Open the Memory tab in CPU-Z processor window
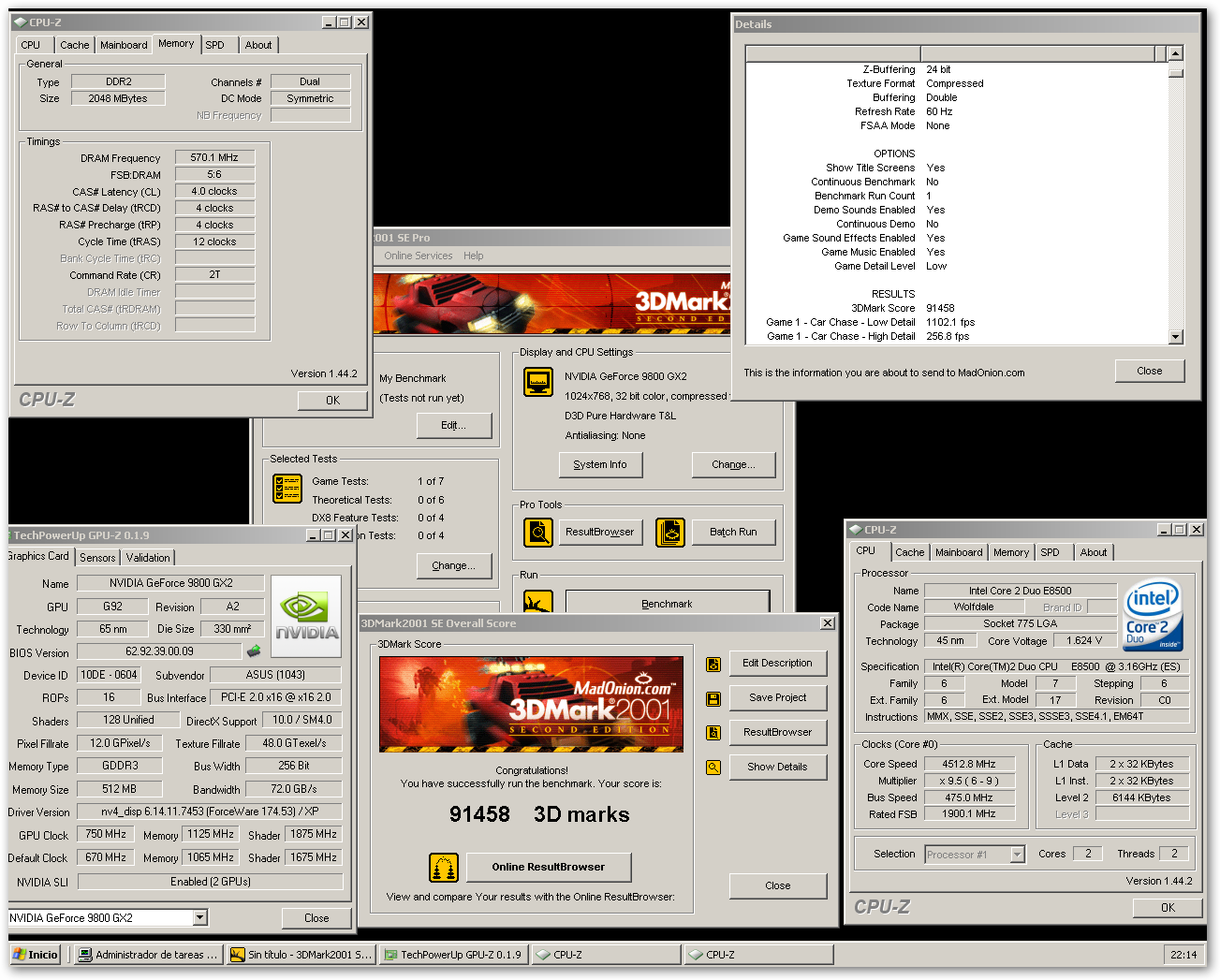The width and height of the screenshot is (1220, 980). [1011, 552]
